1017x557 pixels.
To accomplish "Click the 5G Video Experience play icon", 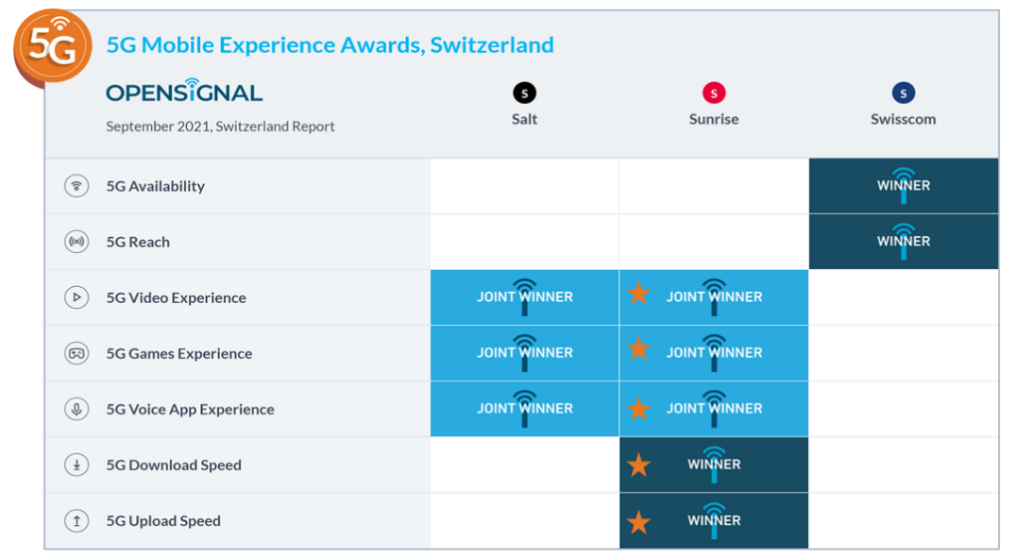I will point(77,298).
